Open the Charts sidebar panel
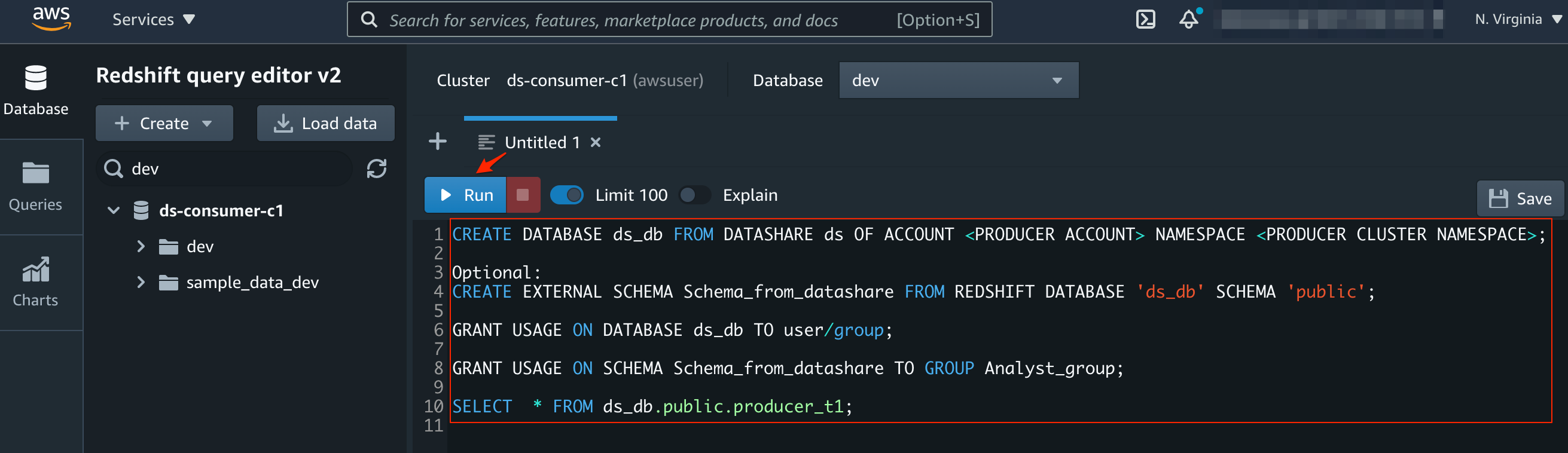The image size is (1568, 453). click(35, 282)
